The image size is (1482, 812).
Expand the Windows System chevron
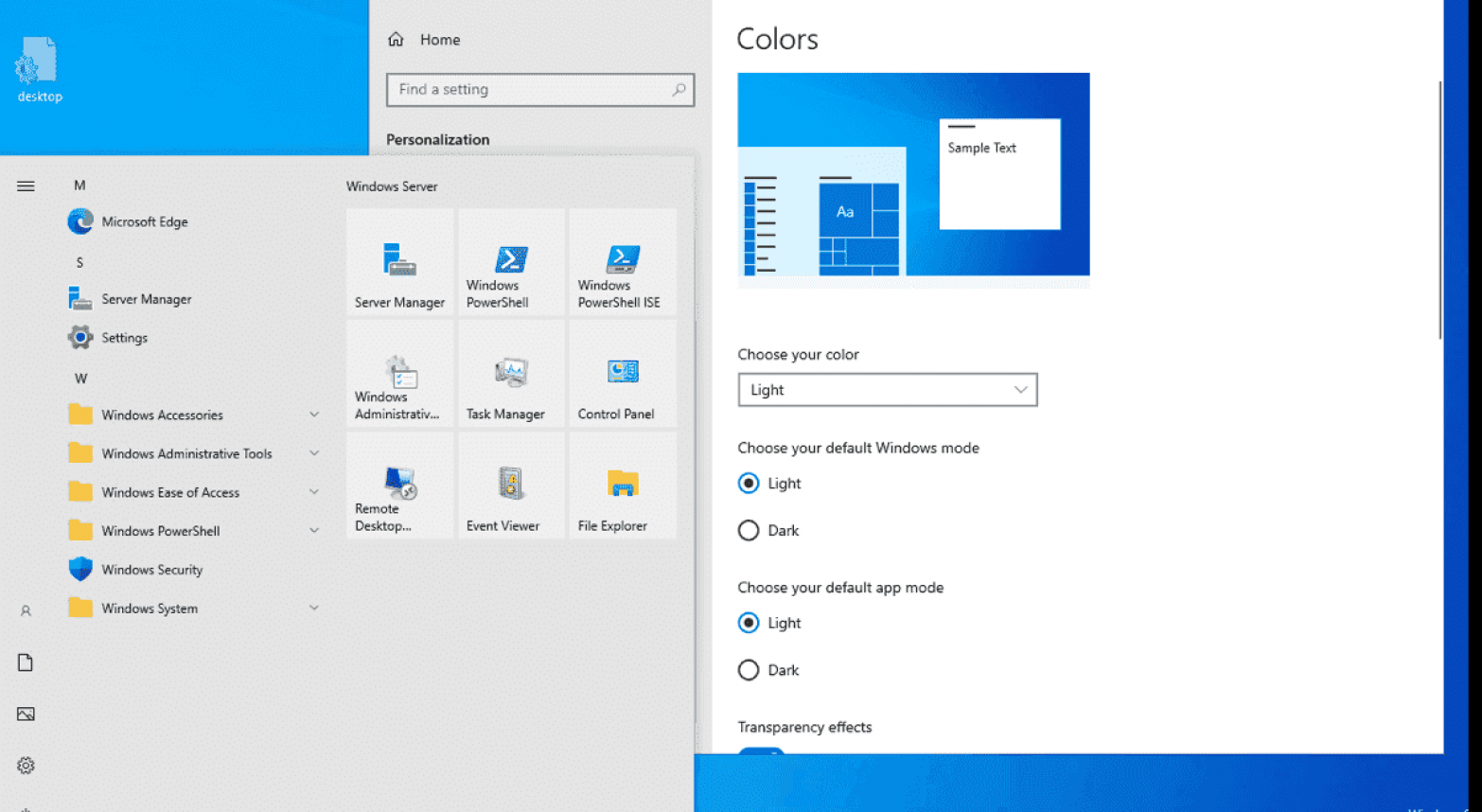[314, 608]
